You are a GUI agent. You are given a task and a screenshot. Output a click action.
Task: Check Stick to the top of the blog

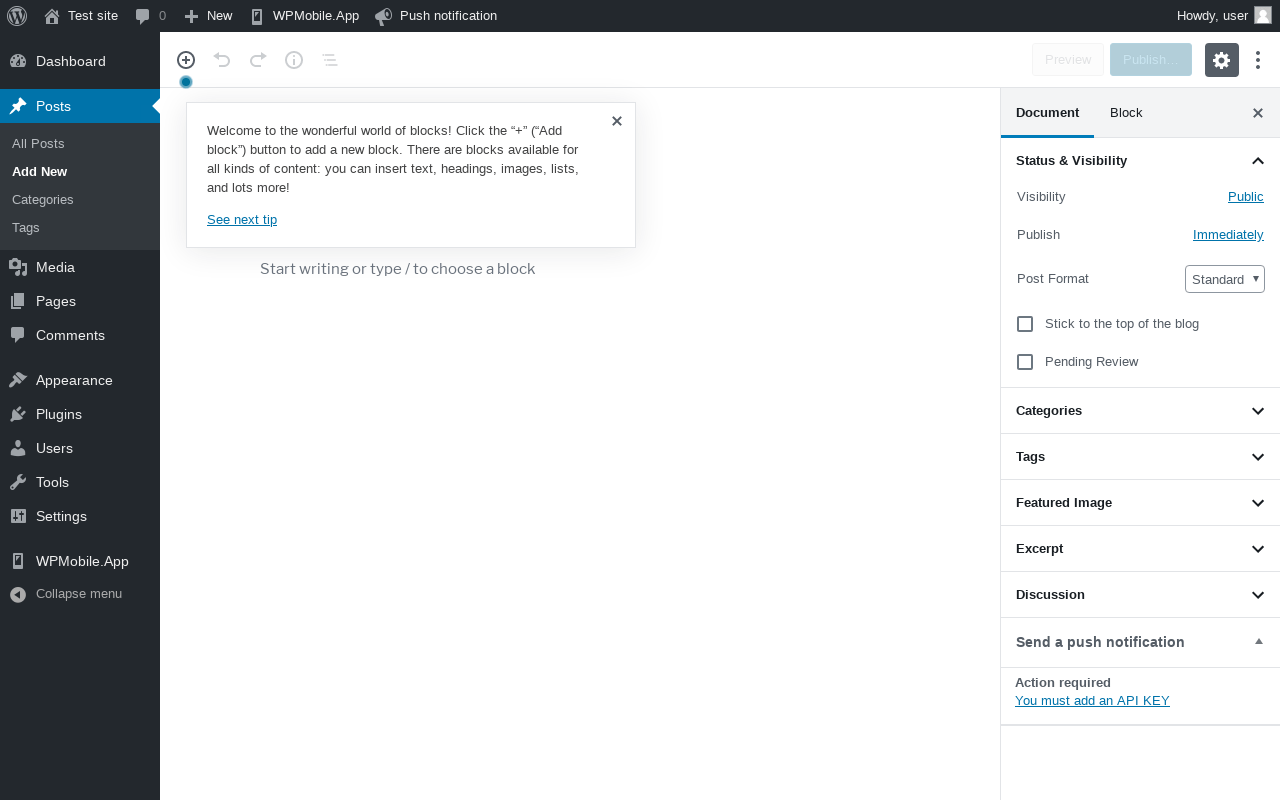pos(1025,324)
